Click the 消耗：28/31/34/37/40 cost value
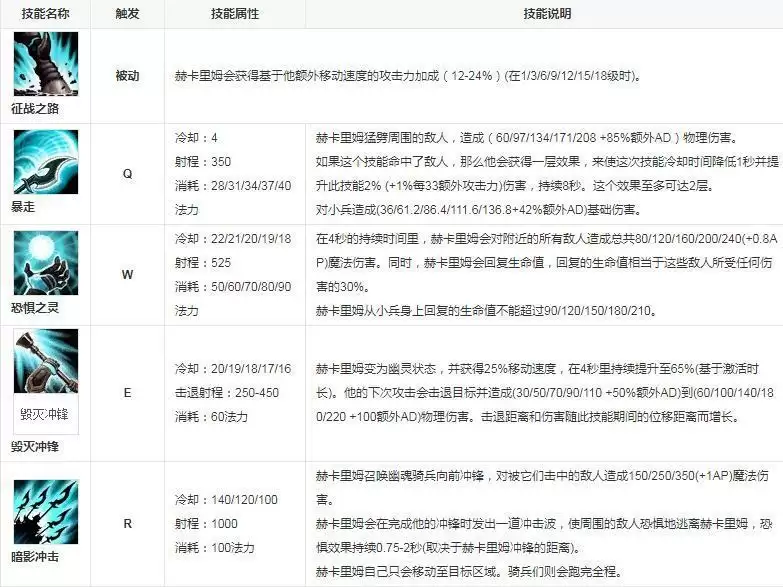 [x=233, y=185]
